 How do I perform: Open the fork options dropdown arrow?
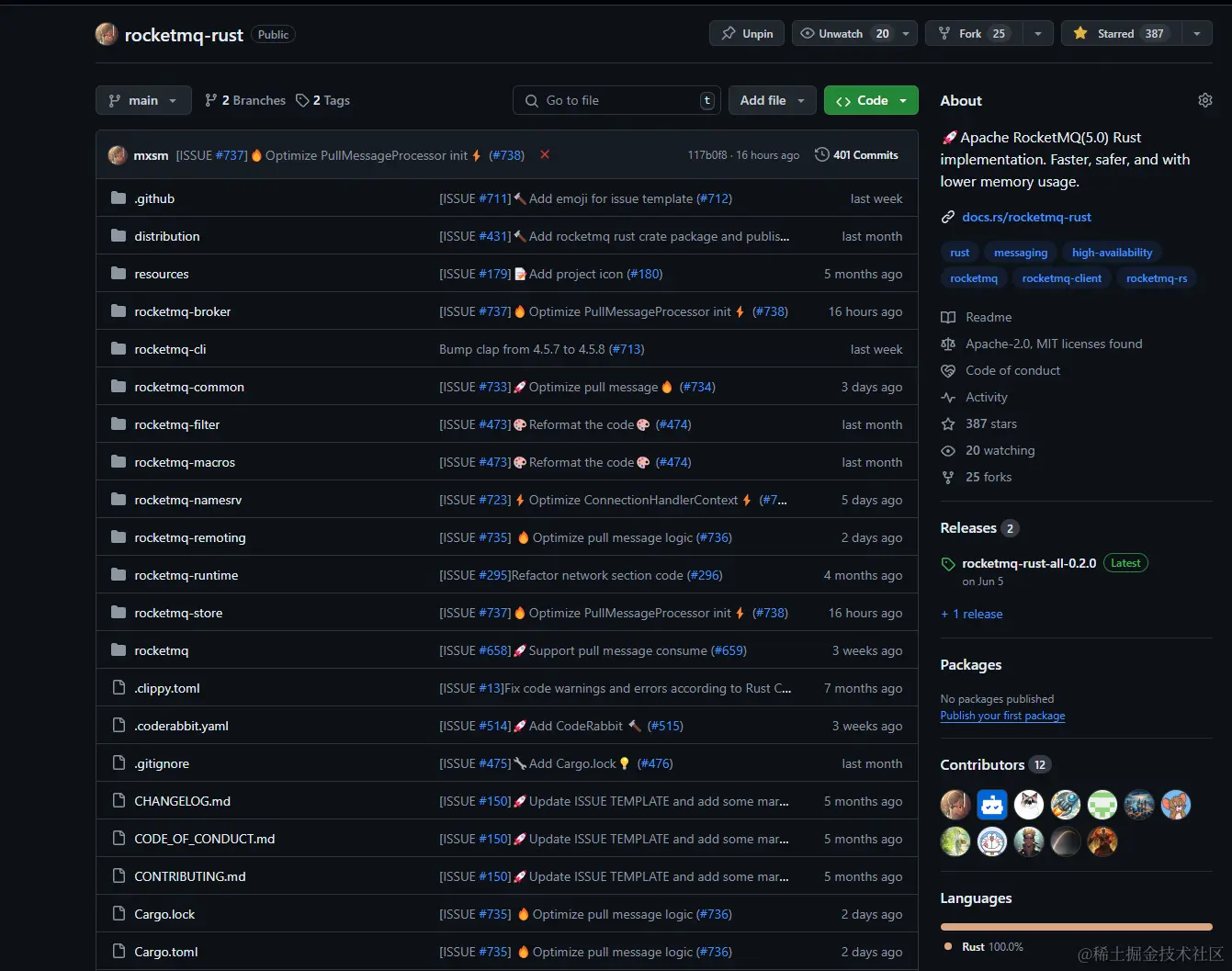(1038, 34)
